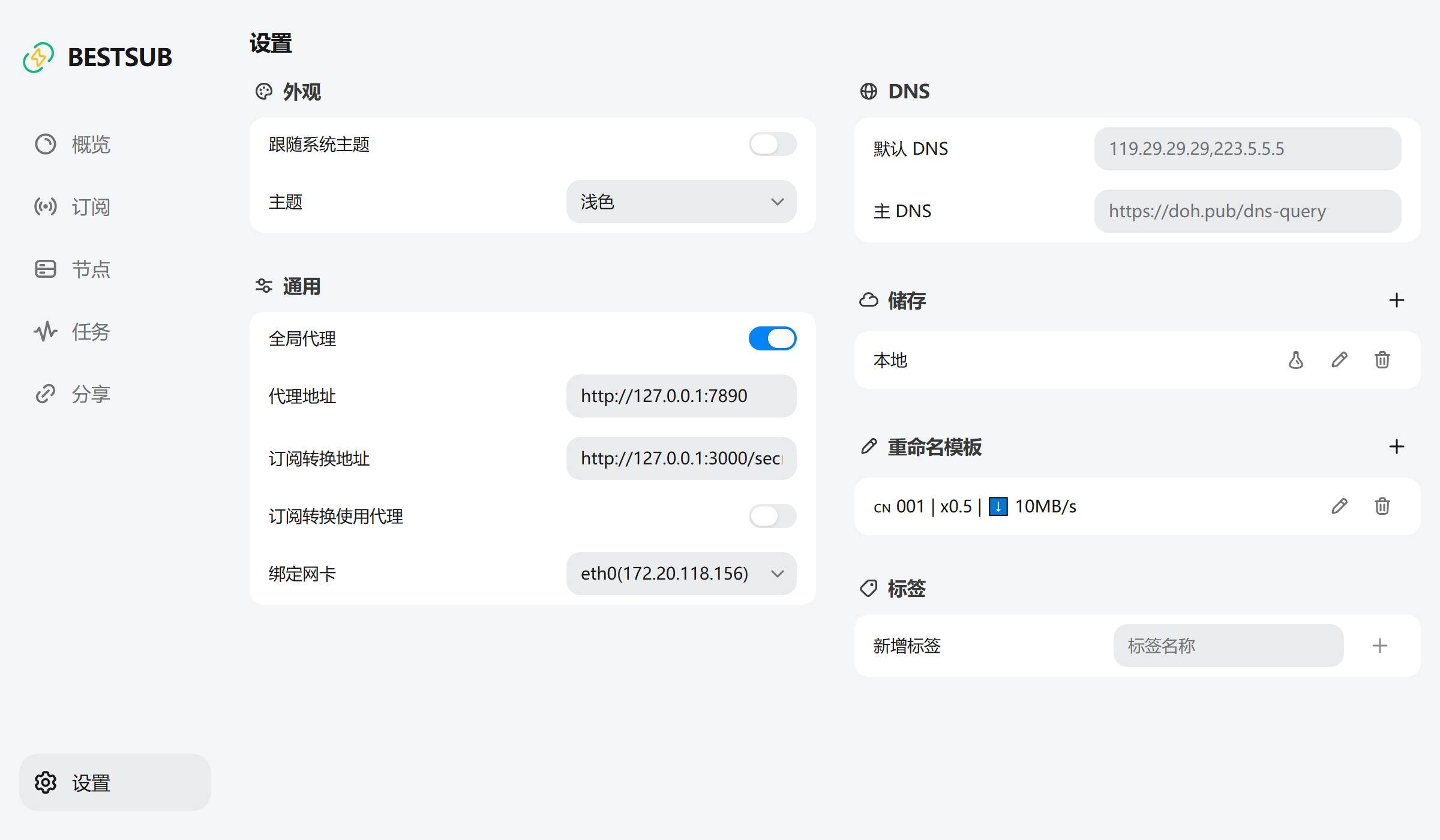This screenshot has width=1440, height=840.
Task: Click the 新增标签 label
Action: [x=907, y=646]
